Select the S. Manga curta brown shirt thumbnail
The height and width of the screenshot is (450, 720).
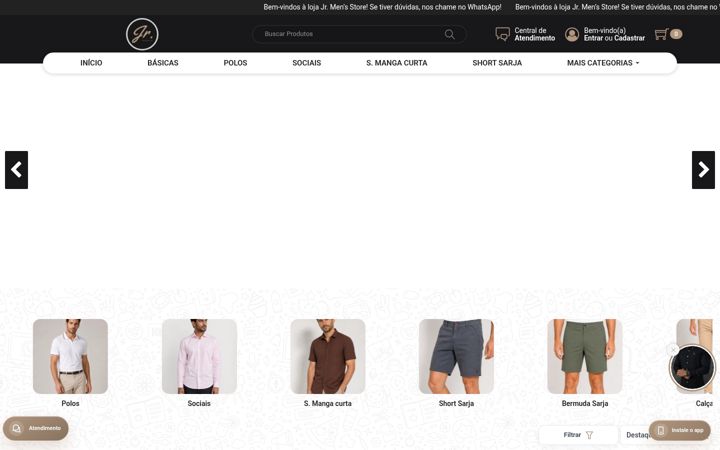[x=328, y=356]
